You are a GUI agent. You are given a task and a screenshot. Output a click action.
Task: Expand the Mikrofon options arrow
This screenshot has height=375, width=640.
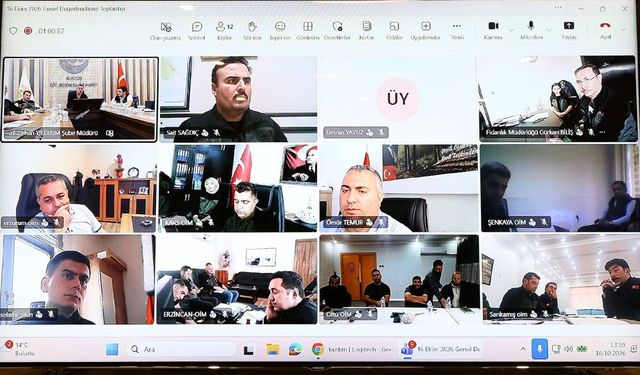pos(549,30)
